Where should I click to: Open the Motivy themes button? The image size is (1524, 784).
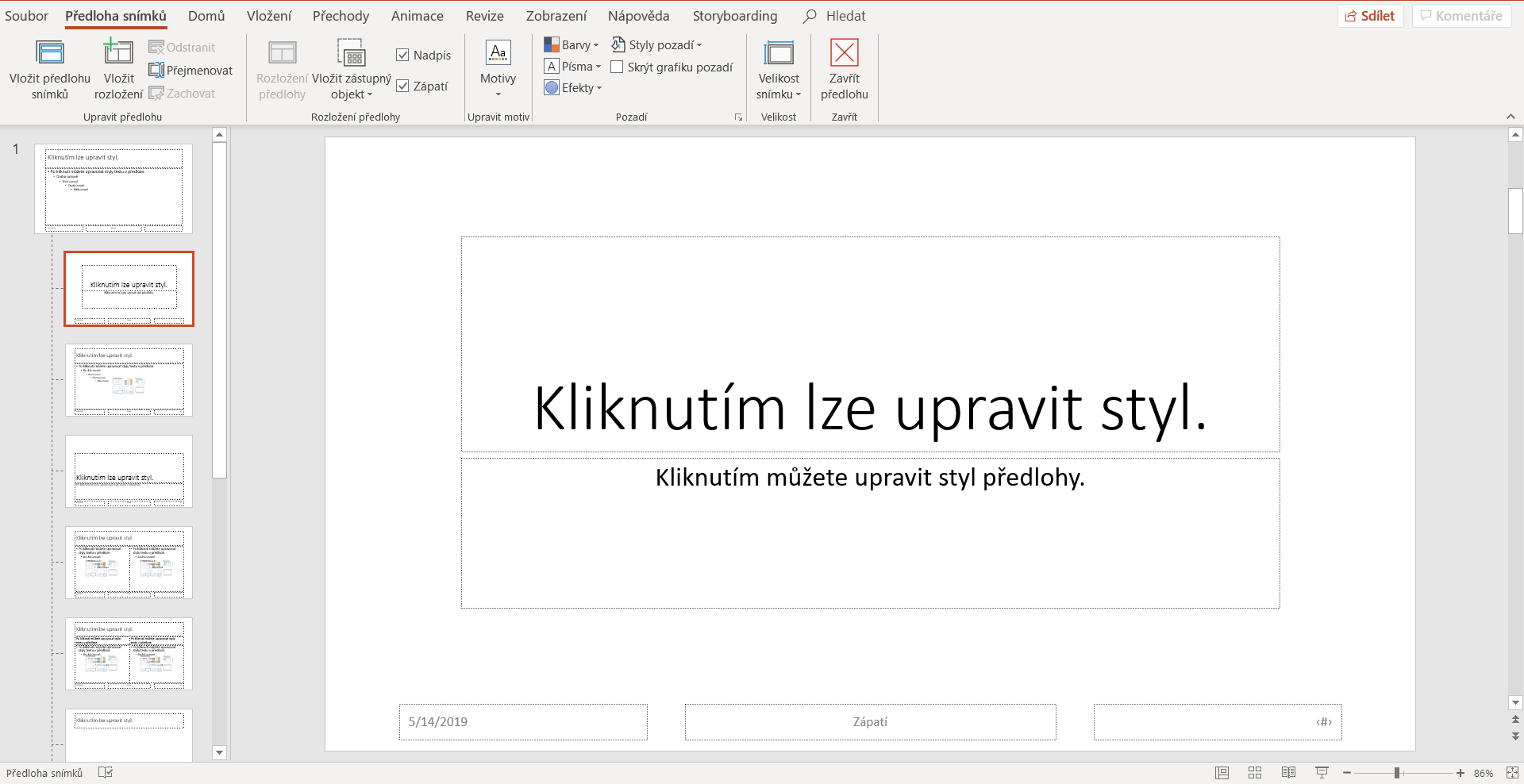click(498, 67)
